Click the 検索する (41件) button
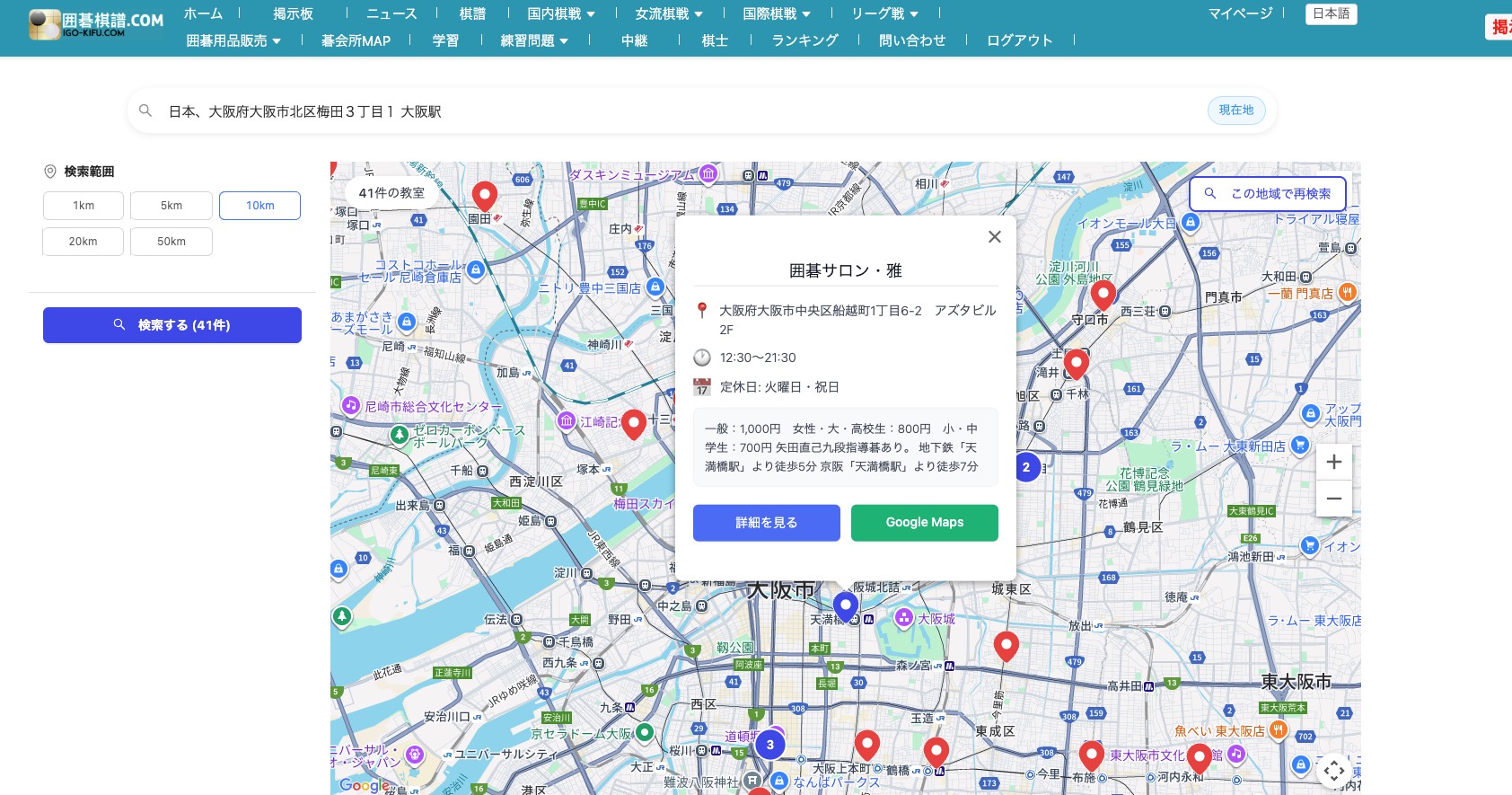 click(x=172, y=325)
